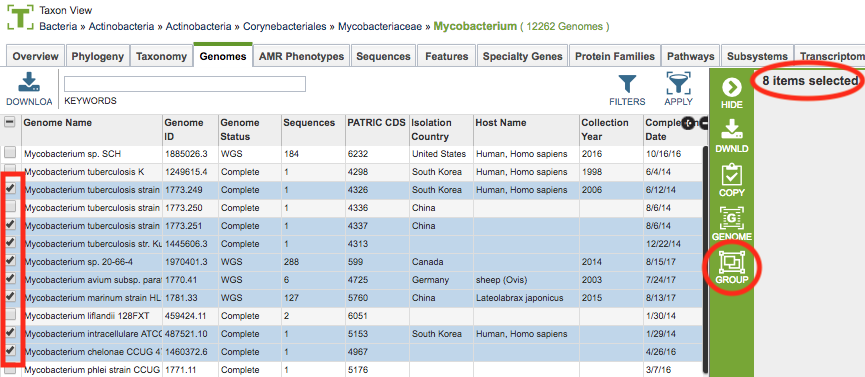Click into the Keywords search field
865x377 pixels.
coord(185,84)
